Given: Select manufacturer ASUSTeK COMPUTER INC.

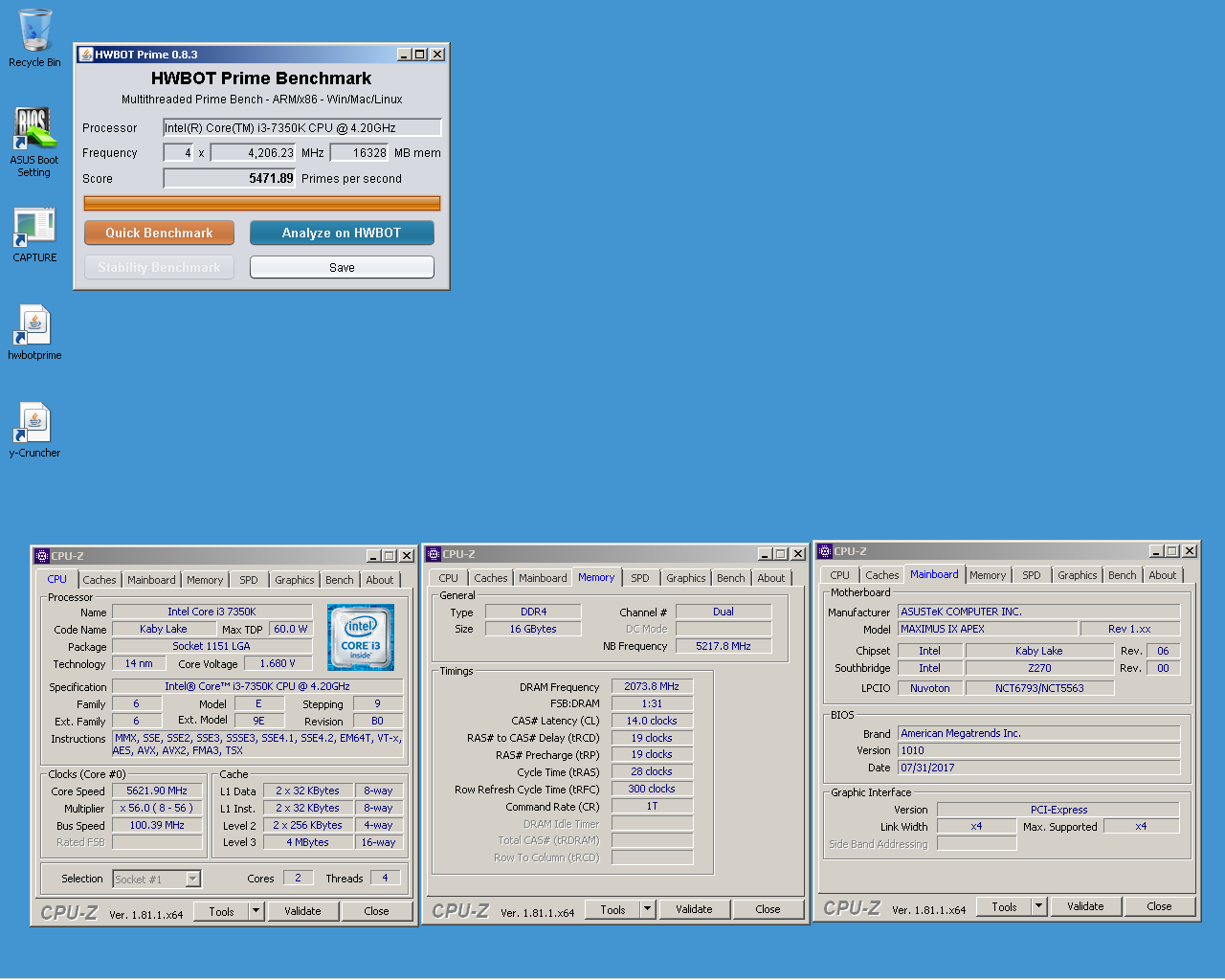Looking at the screenshot, I should (1038, 612).
